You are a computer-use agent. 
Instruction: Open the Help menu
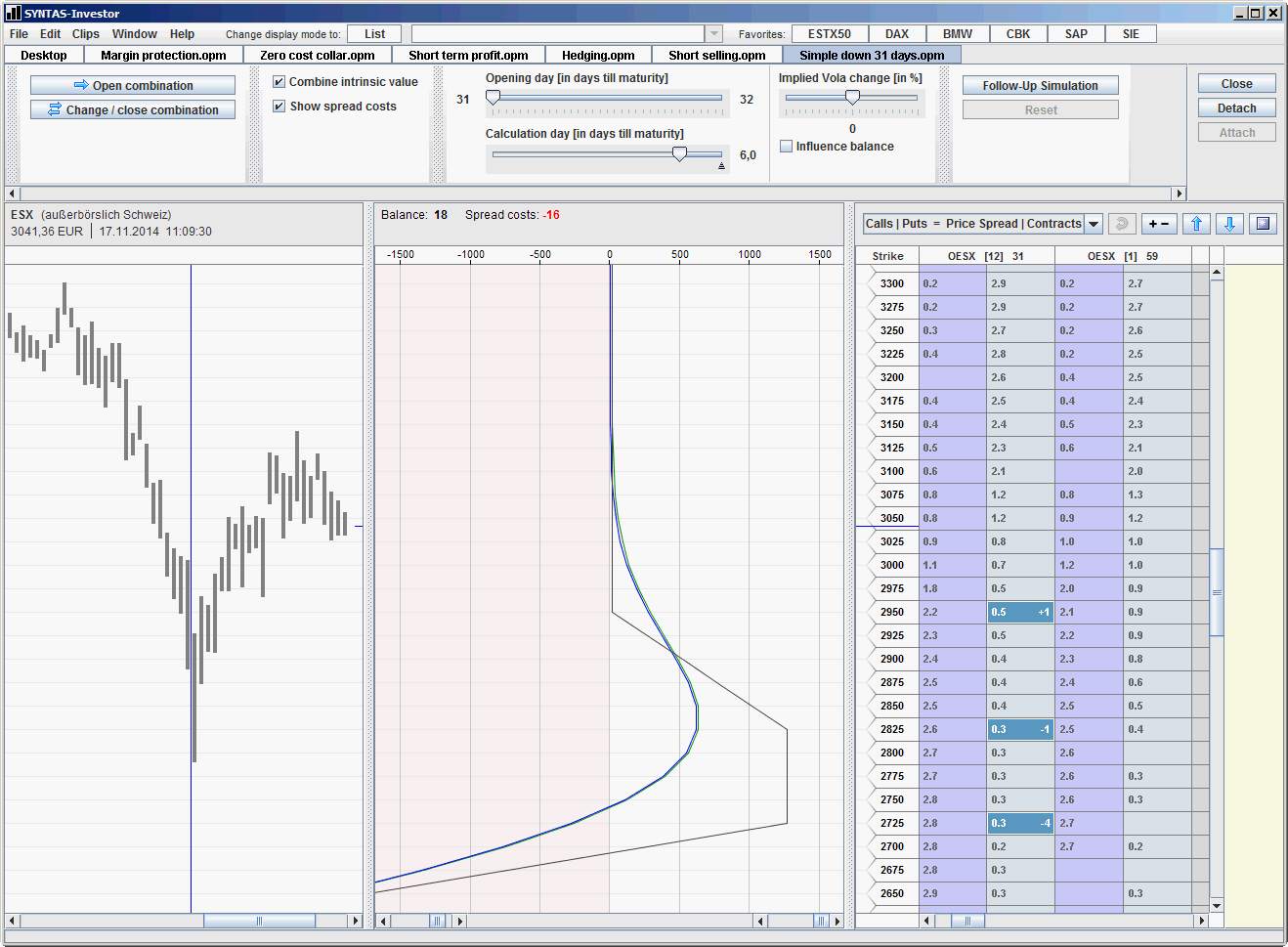click(182, 34)
